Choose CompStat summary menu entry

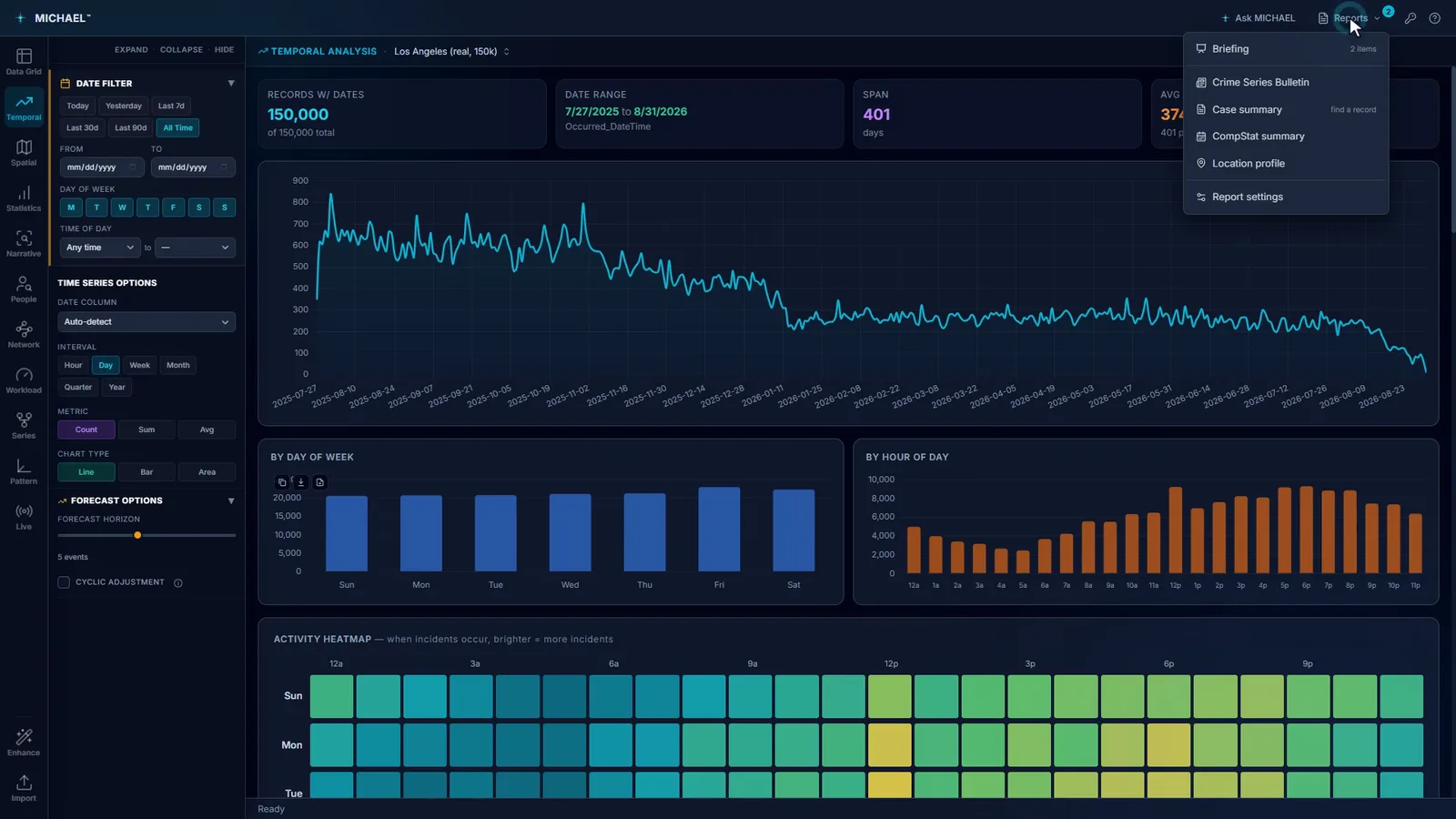[x=1286, y=136]
